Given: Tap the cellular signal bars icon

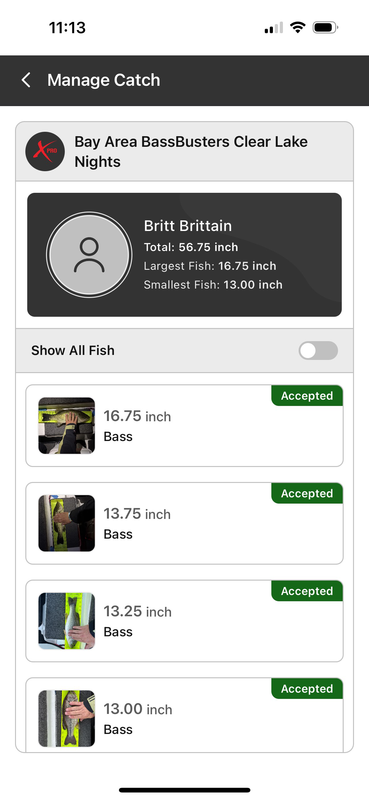Looking at the screenshot, I should tap(273, 28).
